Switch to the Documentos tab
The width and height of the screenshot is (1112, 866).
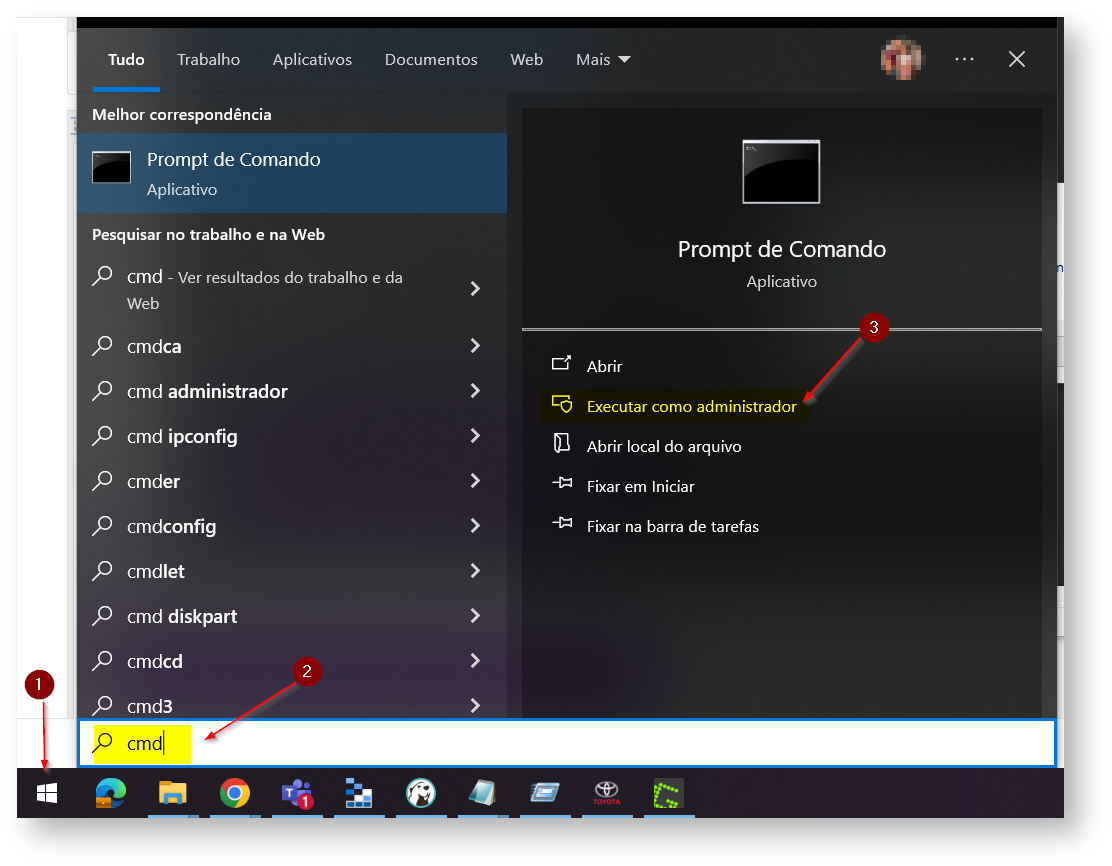pos(431,60)
